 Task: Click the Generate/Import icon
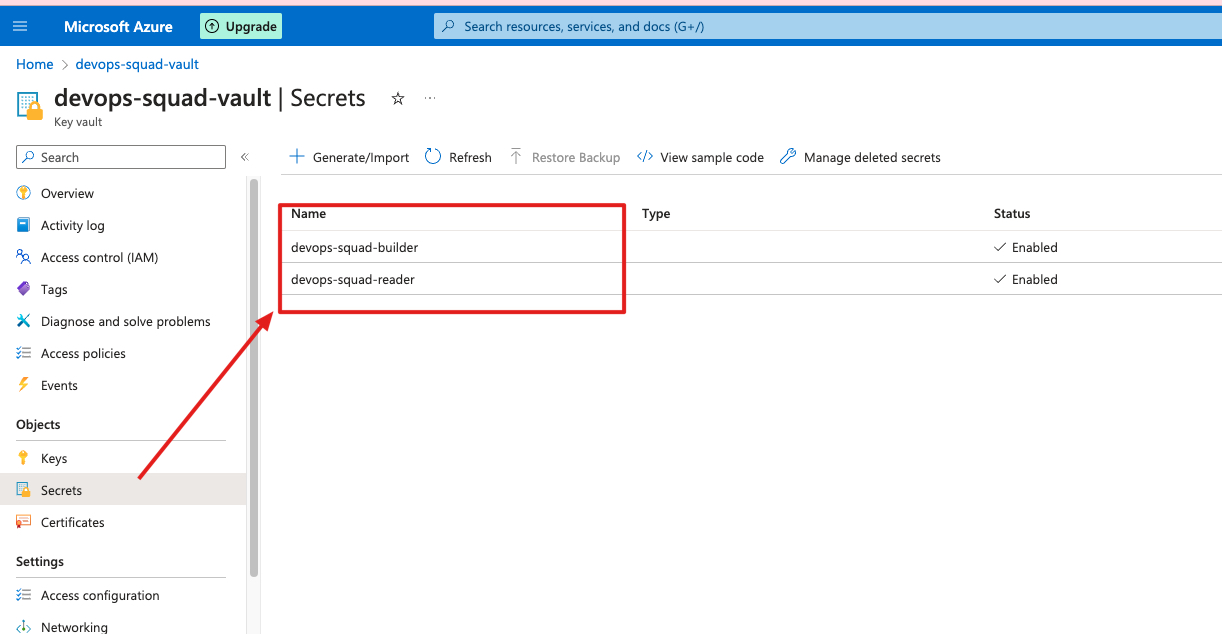click(297, 157)
